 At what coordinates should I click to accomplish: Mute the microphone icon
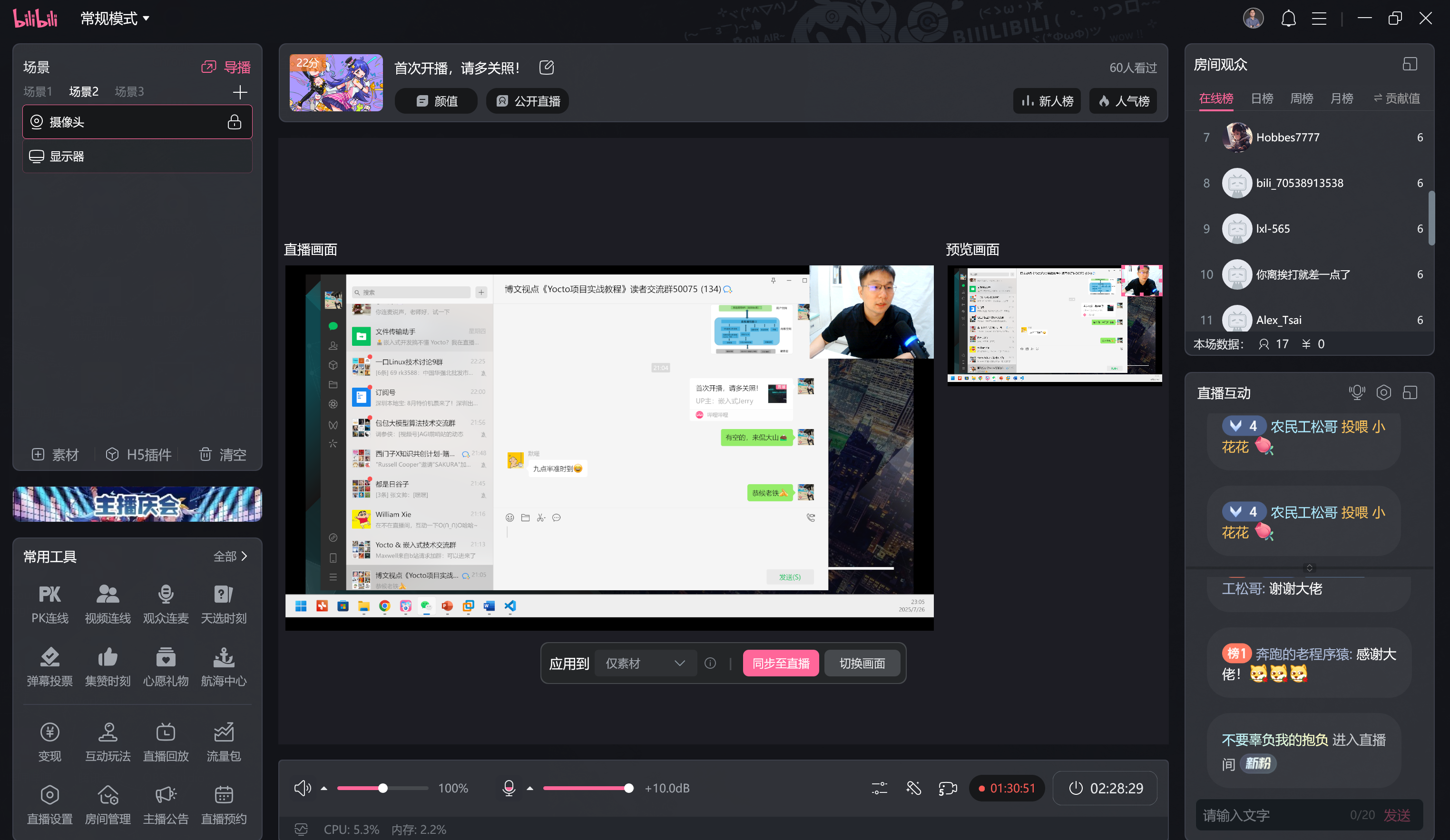[x=509, y=788]
